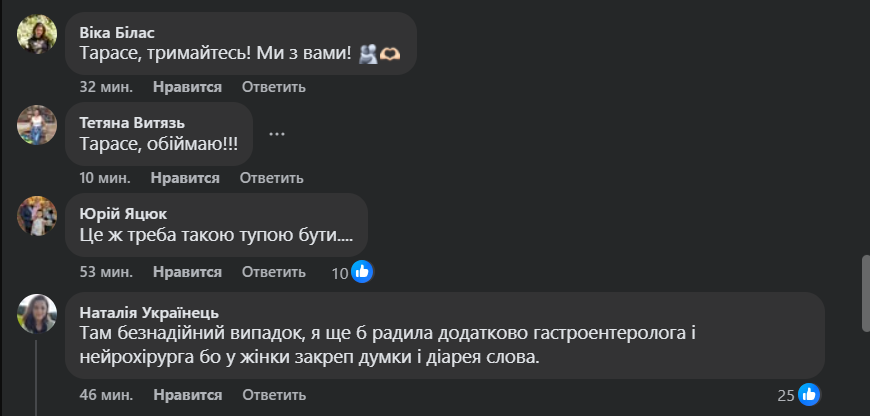
Task: Click Тетяна Витязь profile avatar
Action: pos(37,124)
